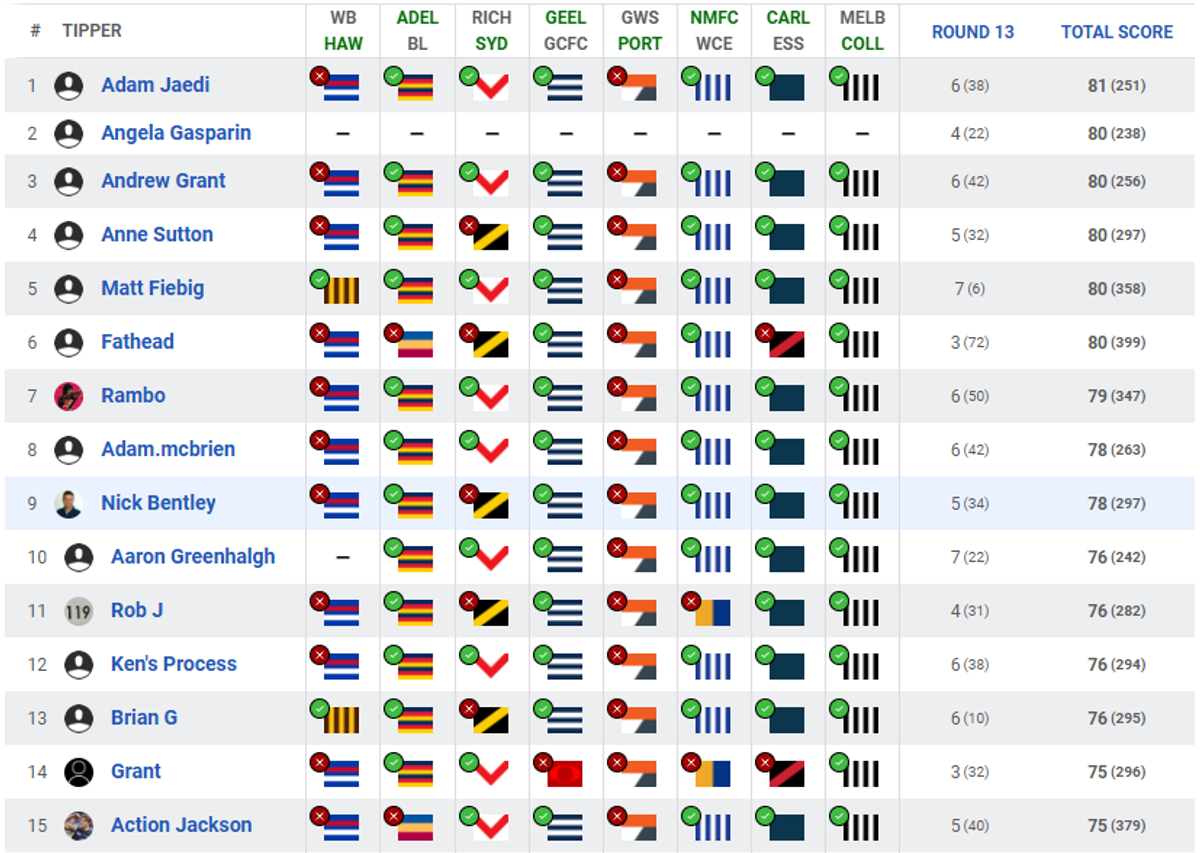1200x853 pixels.
Task: Click Brian G's GWS tip icon
Action: (x=632, y=717)
